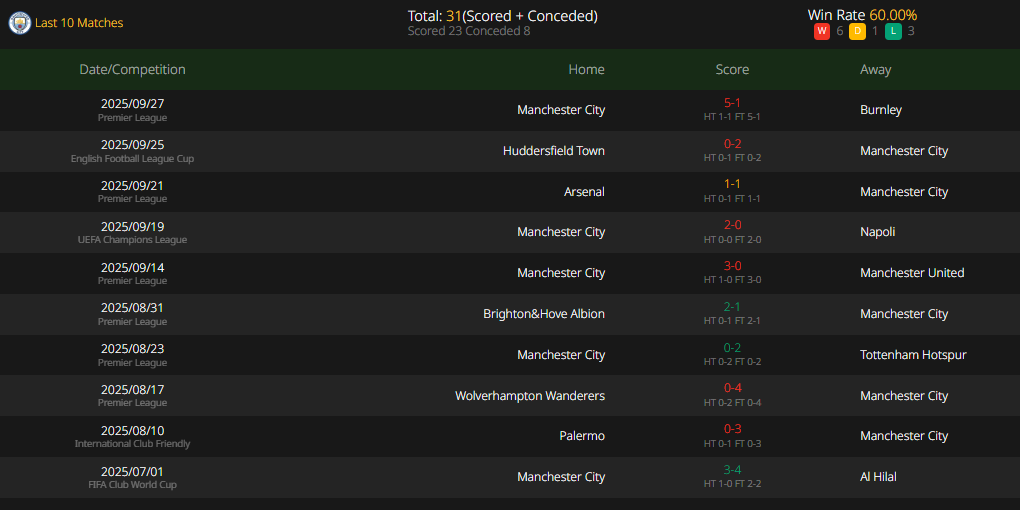The height and width of the screenshot is (510, 1020).
Task: Open the 5-1 score against Burnley
Action: [x=732, y=103]
